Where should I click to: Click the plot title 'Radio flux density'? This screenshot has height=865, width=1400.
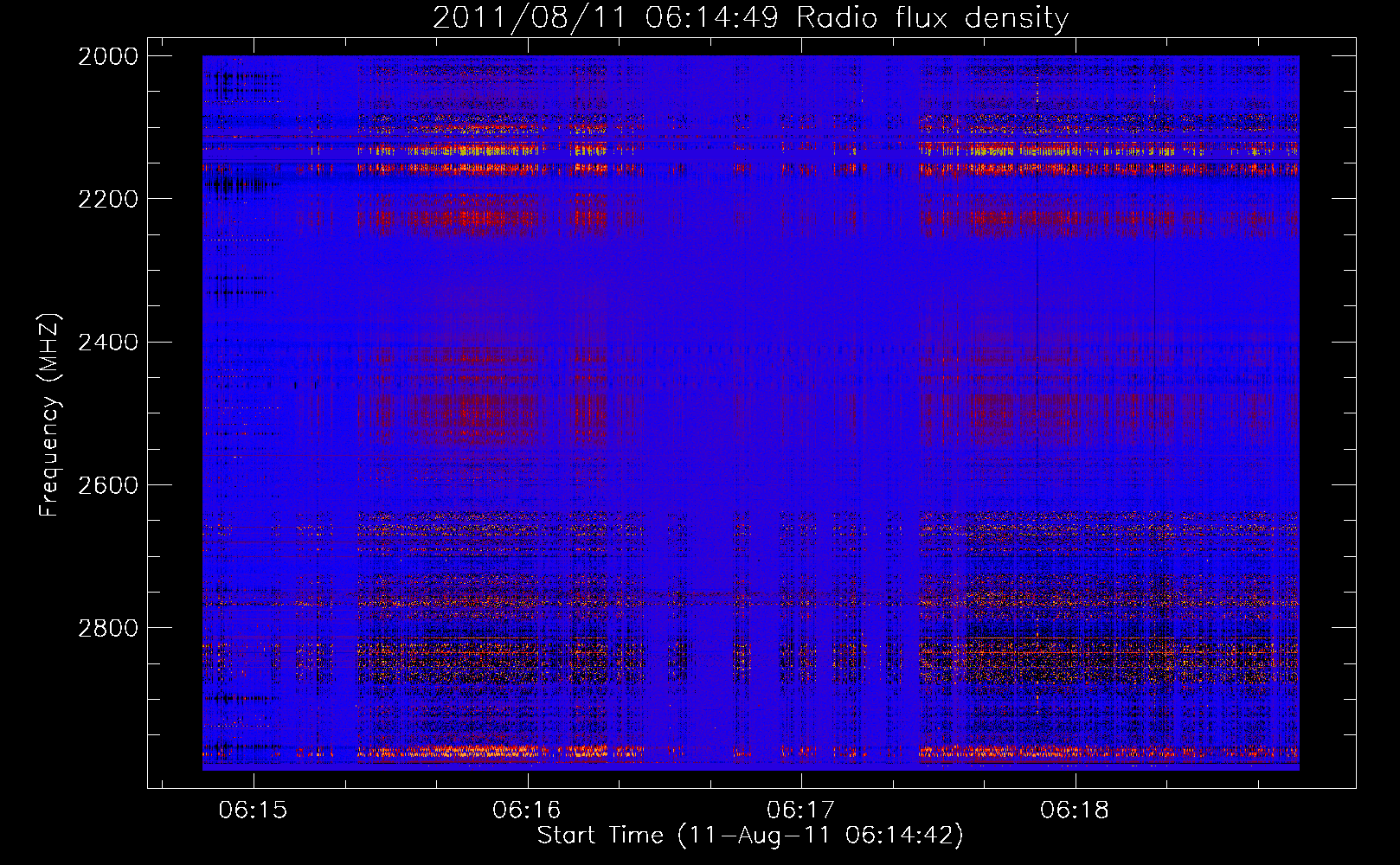[933, 18]
